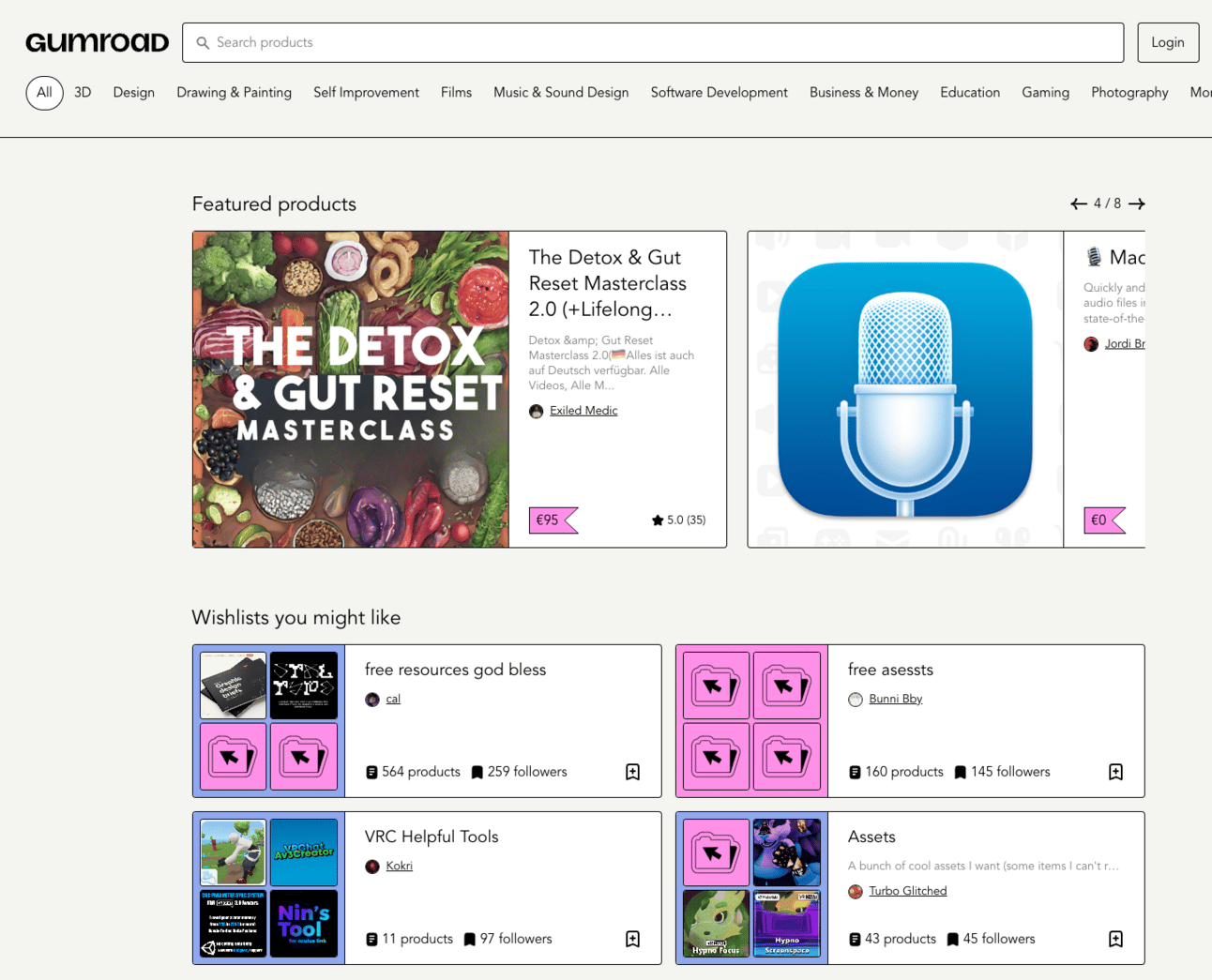Open Exiled Medic creator profile link

pos(583,411)
